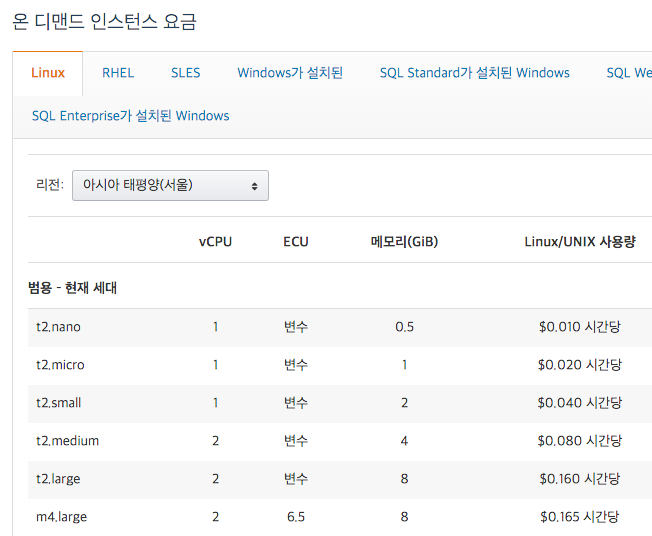Select the t2.micro instance name
The width and height of the screenshot is (652, 536).
[x=60, y=365]
